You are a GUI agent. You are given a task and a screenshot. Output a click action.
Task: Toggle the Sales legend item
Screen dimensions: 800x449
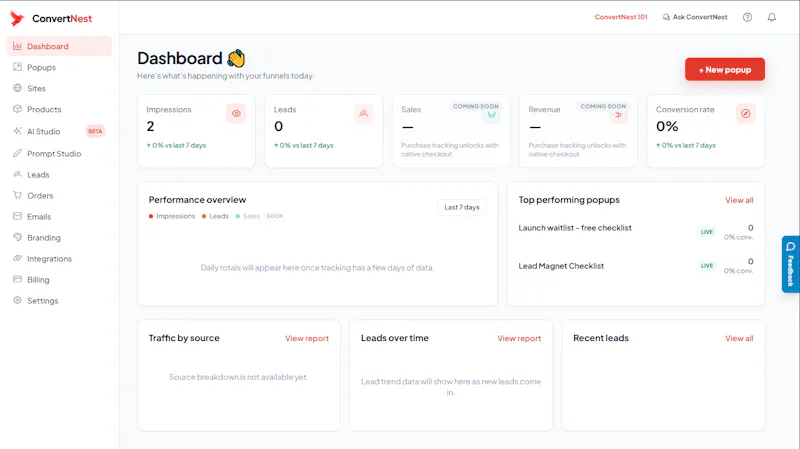pyautogui.click(x=248, y=216)
